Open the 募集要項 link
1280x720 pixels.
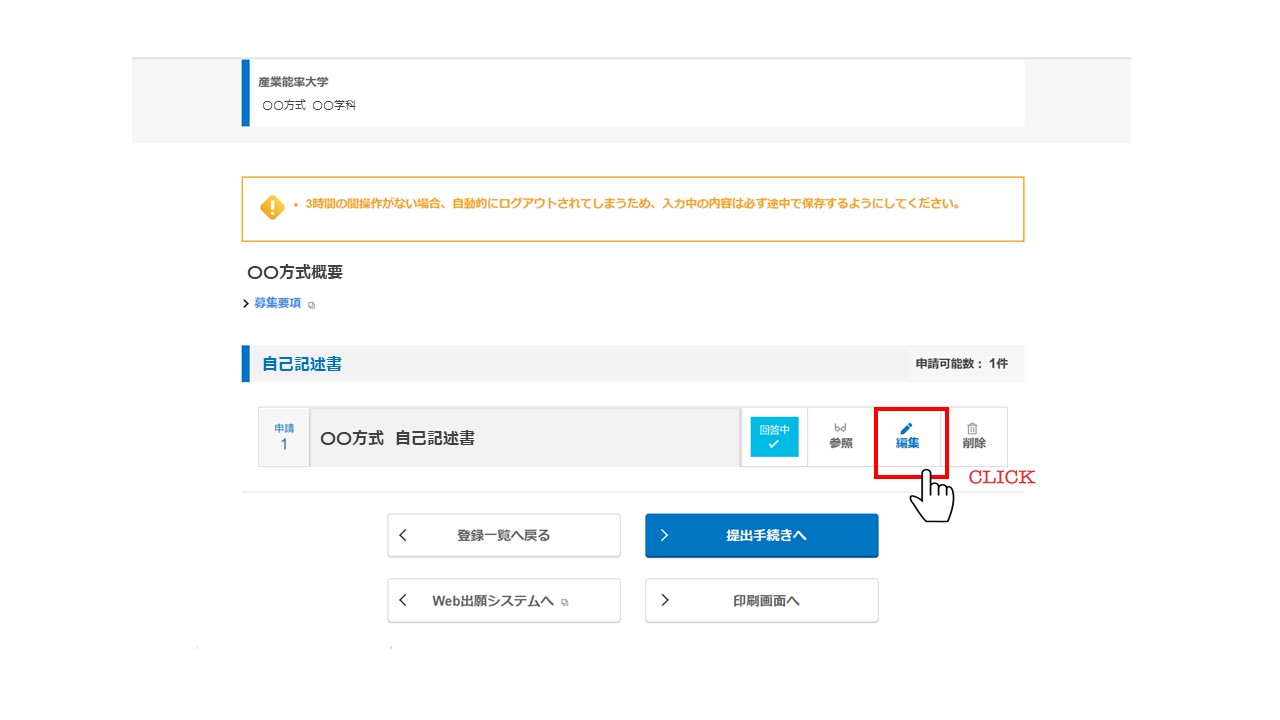pyautogui.click(x=277, y=303)
